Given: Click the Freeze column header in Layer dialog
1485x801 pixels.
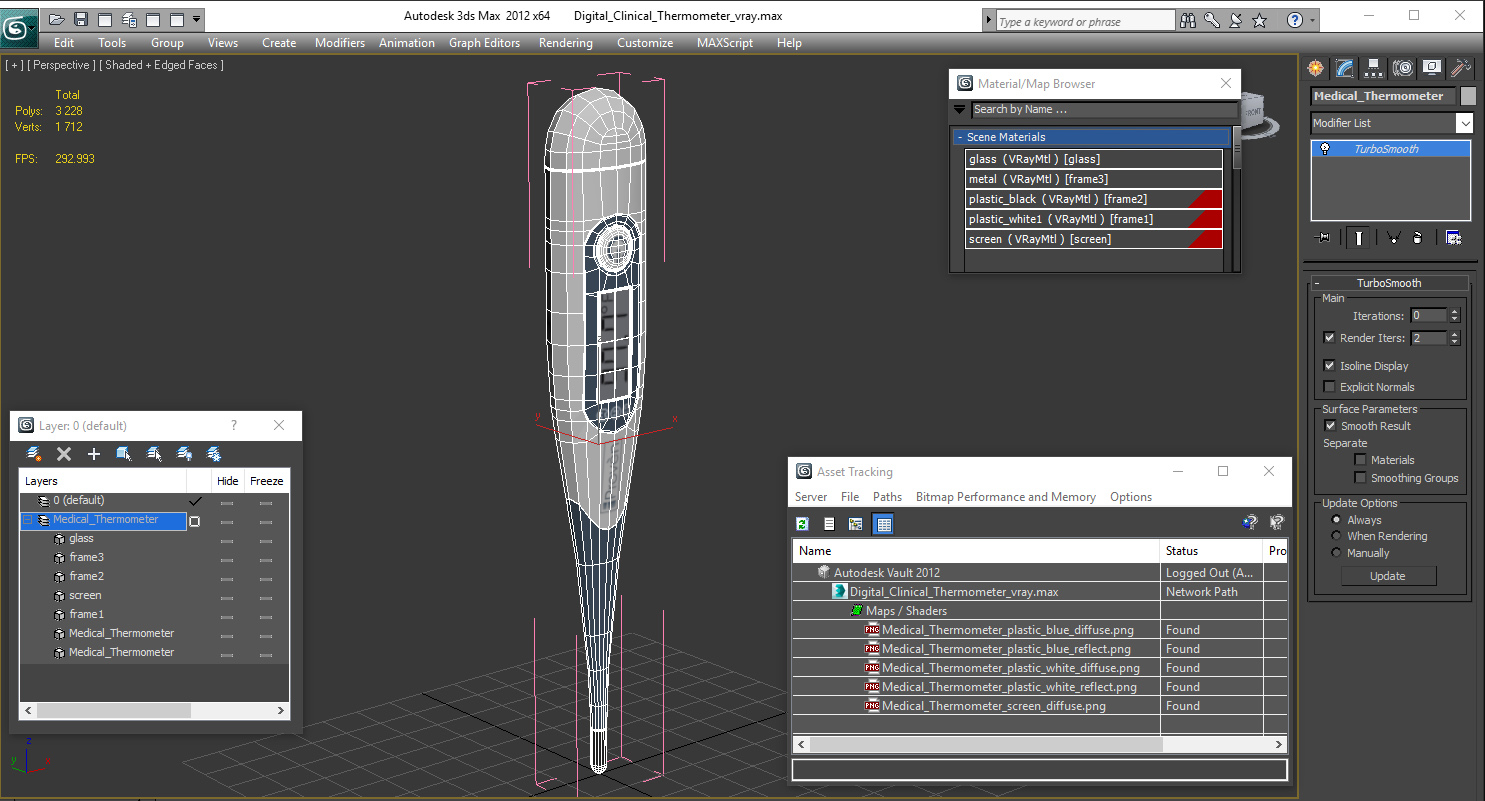Looking at the screenshot, I should (x=267, y=481).
